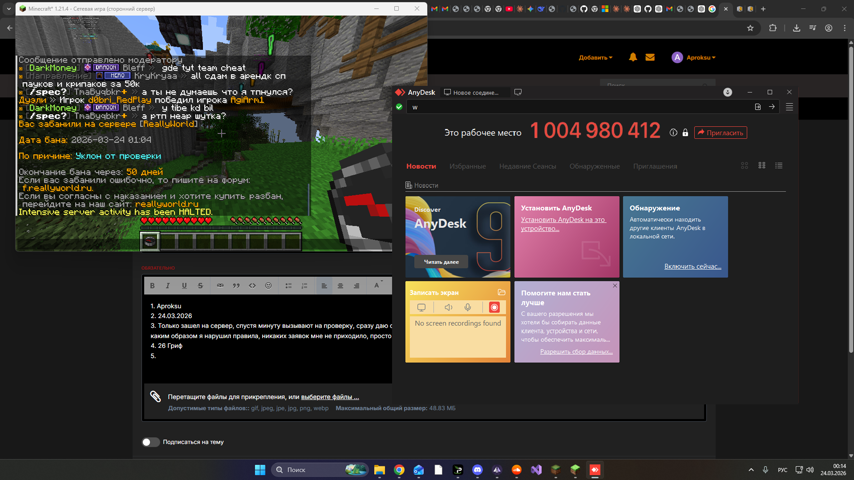Show hidden system tray icons chevron

point(751,470)
